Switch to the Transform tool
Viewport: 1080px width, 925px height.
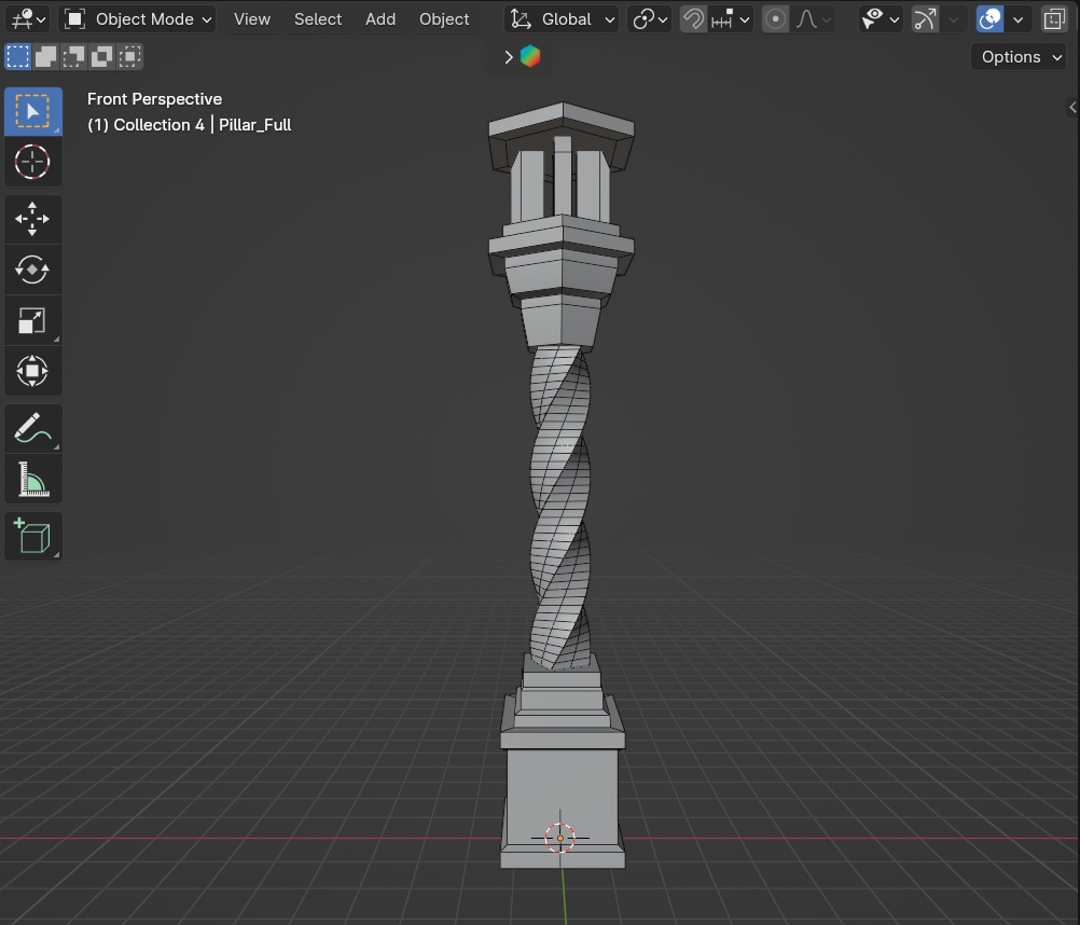[x=32, y=372]
